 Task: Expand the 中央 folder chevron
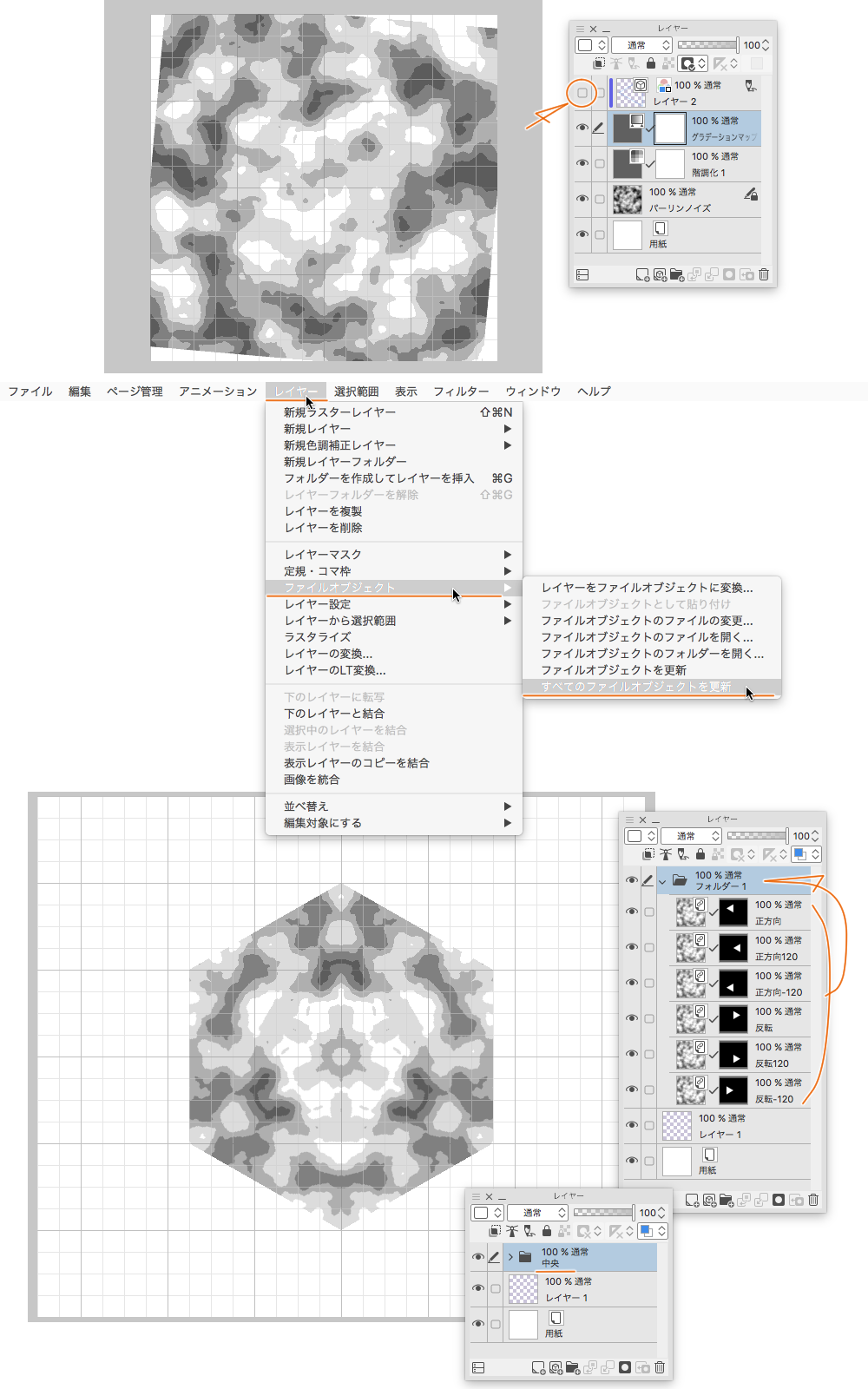click(510, 1257)
